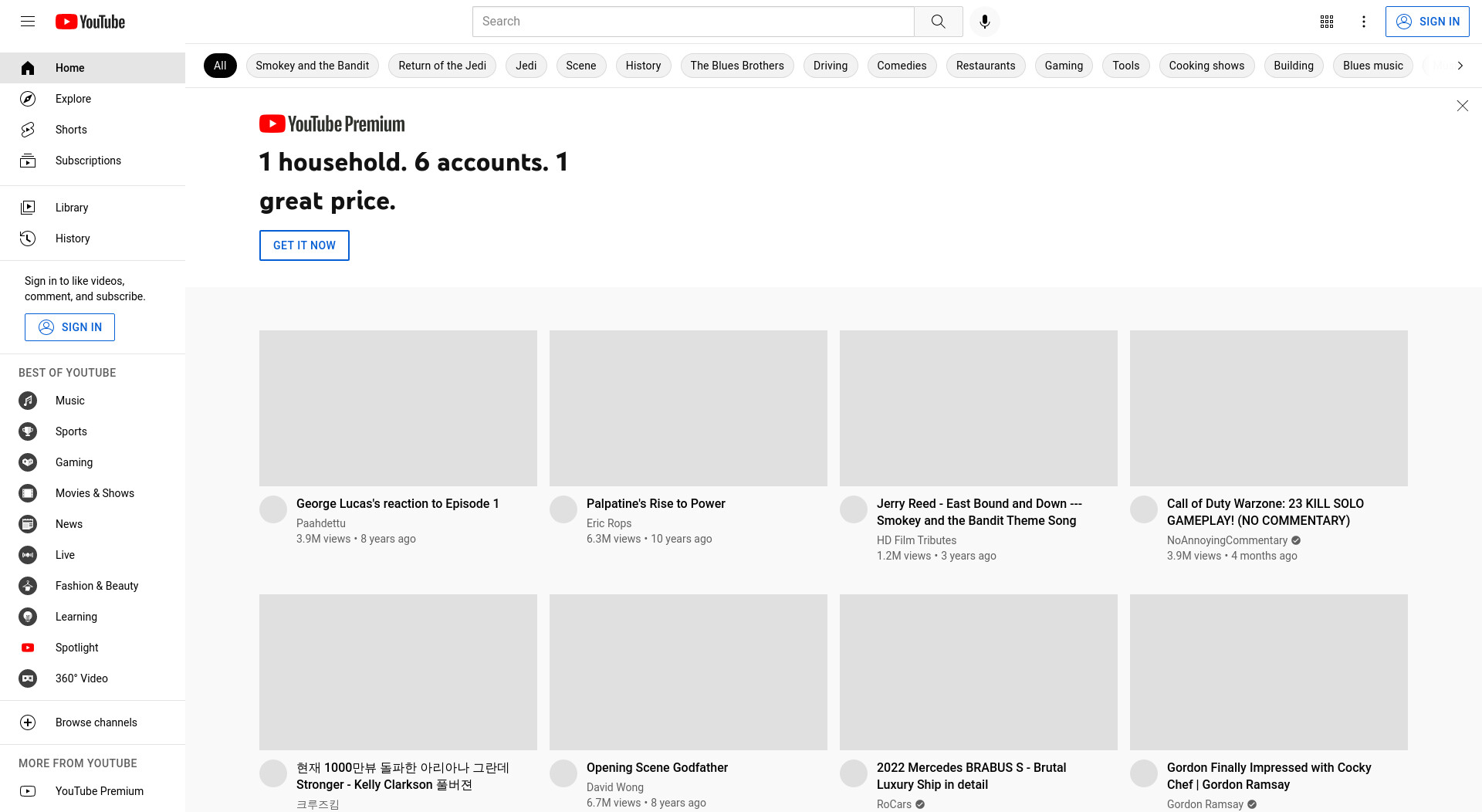Viewport: 1482px width, 812px height.
Task: Select the Scene filter chip
Action: pos(581,66)
